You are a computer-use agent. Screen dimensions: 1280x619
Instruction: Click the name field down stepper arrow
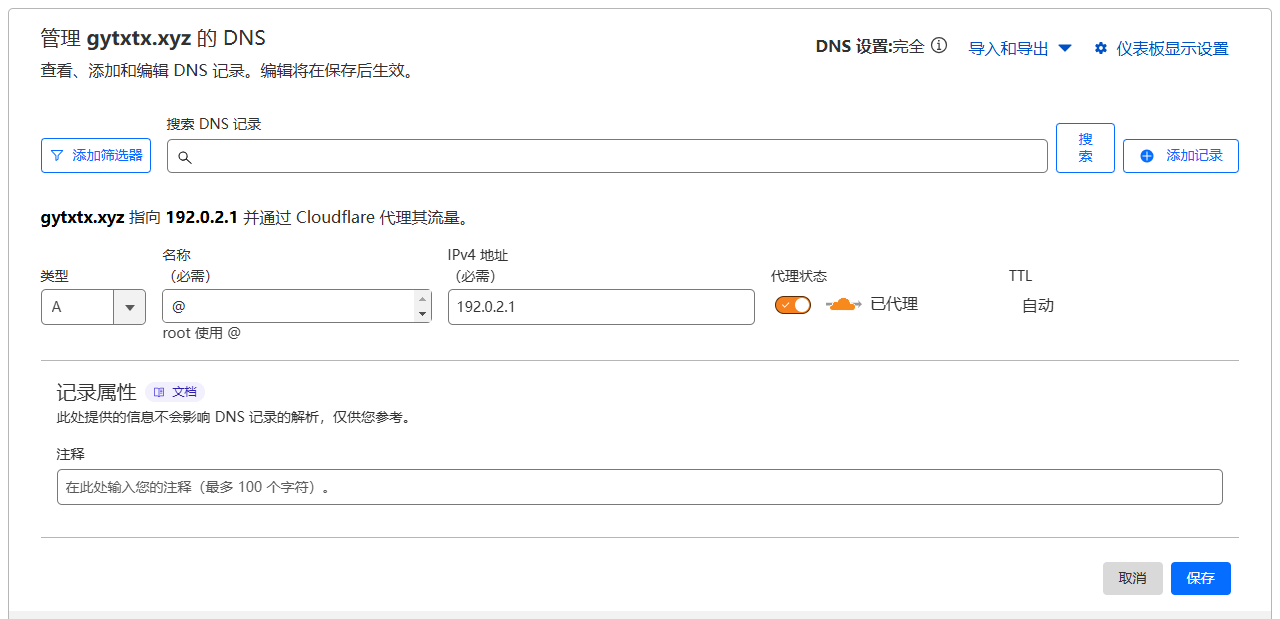422,314
